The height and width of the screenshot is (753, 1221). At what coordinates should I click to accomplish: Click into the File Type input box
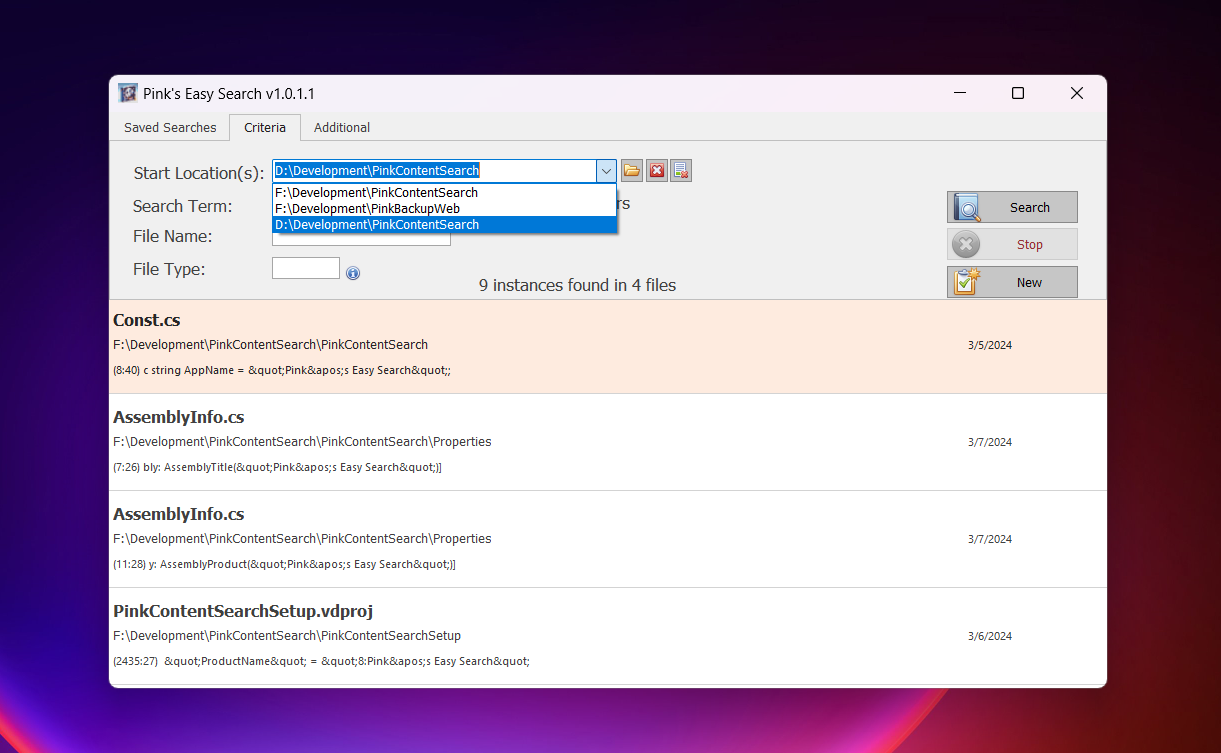coord(306,268)
